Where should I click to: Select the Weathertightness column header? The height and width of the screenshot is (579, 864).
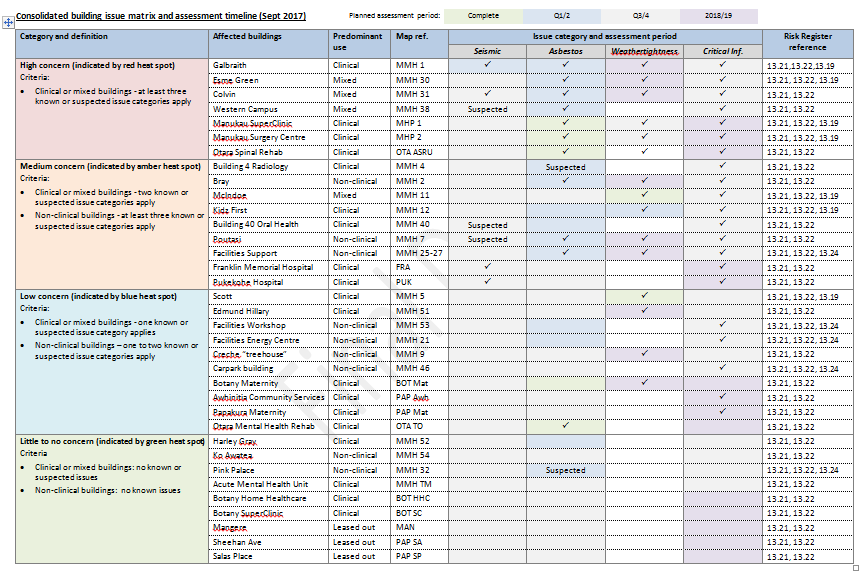644,50
